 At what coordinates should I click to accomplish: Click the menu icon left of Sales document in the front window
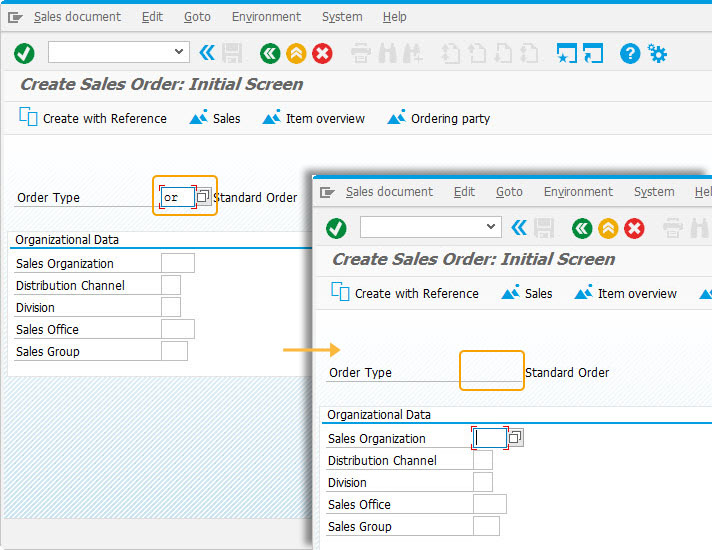pyautogui.click(x=327, y=192)
